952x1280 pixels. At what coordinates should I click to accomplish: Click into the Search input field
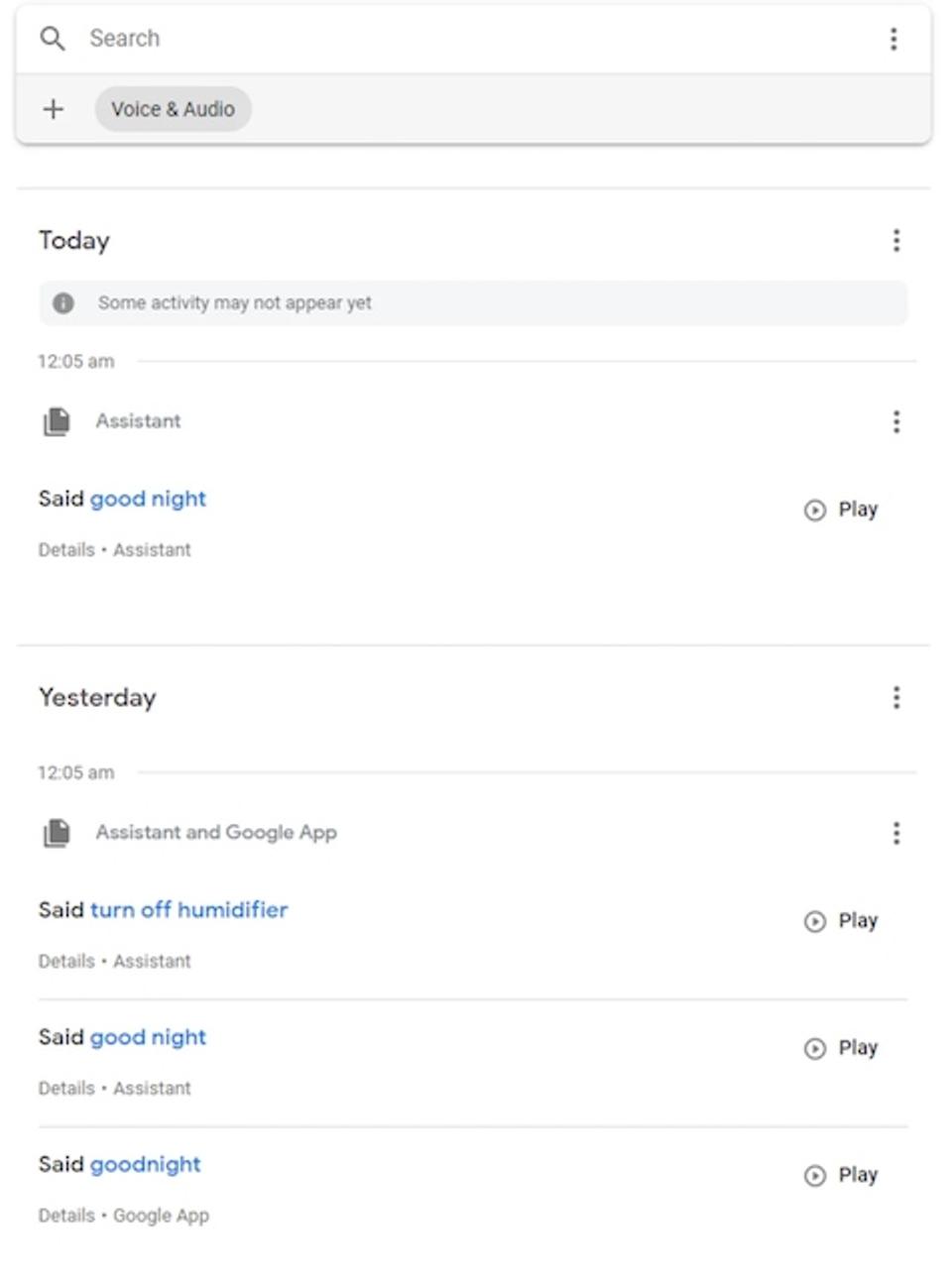click(476, 39)
